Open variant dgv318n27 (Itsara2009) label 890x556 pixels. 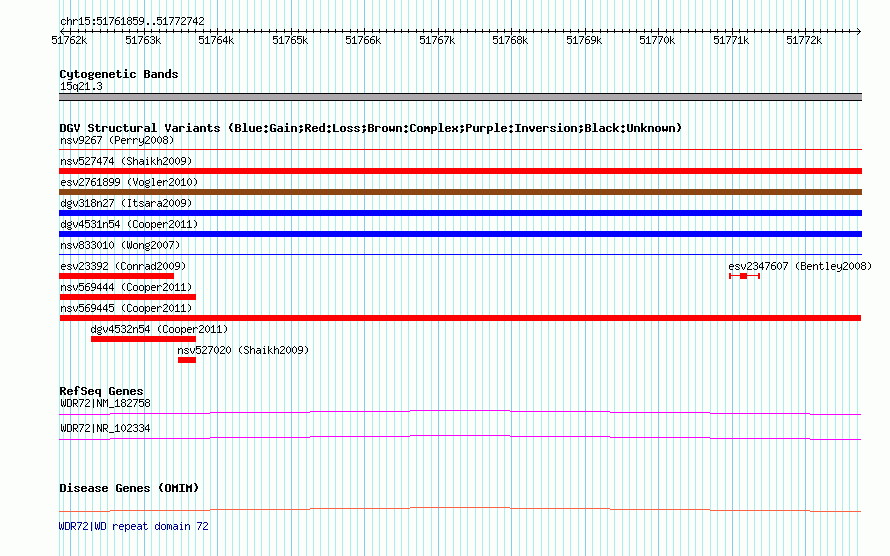(x=126, y=203)
